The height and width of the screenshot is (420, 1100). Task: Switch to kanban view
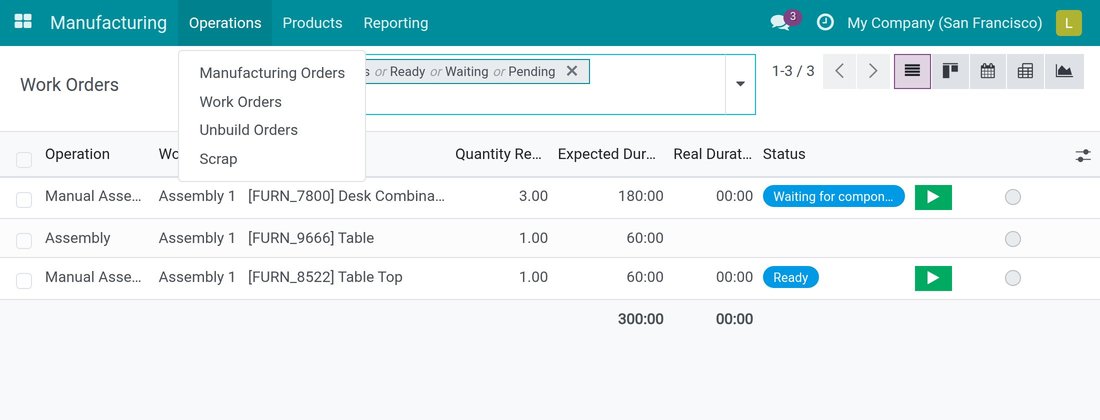click(950, 72)
